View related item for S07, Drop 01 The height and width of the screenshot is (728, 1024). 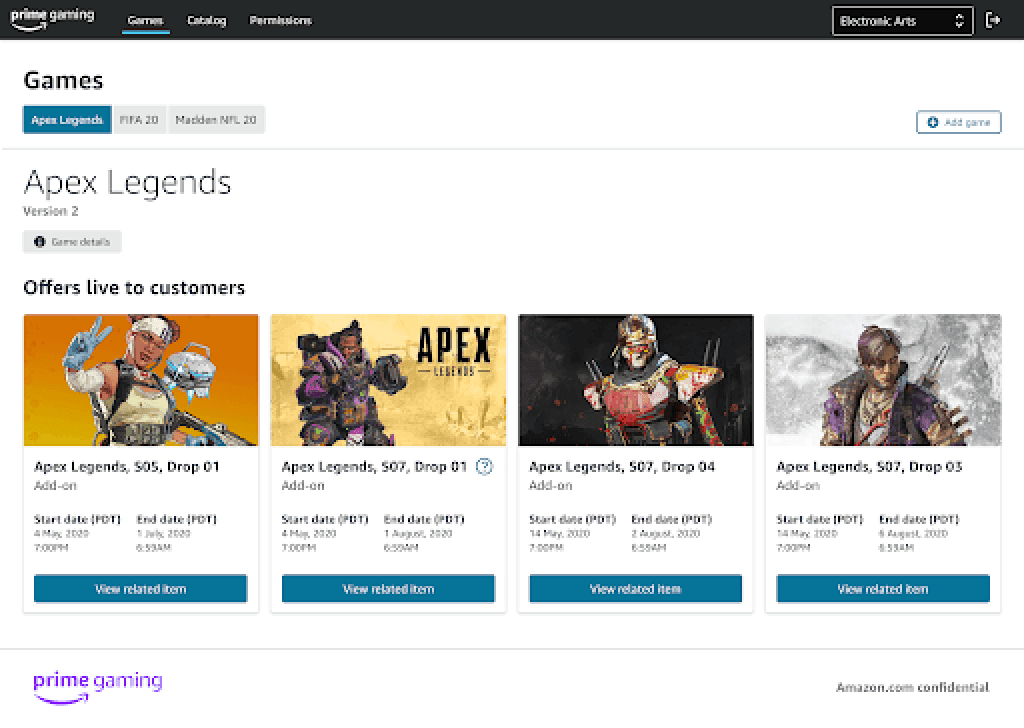pos(388,588)
